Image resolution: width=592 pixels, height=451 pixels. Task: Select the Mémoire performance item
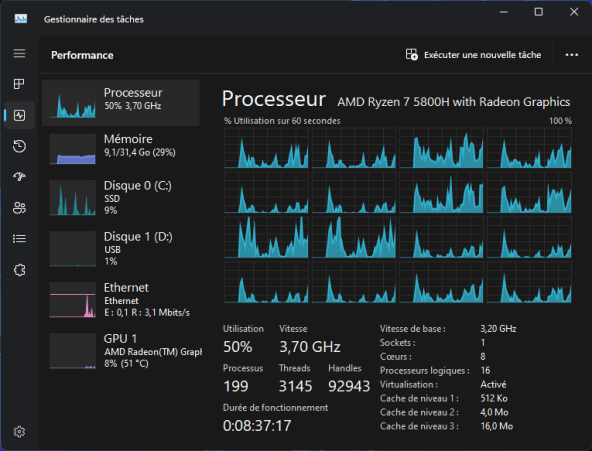121,149
